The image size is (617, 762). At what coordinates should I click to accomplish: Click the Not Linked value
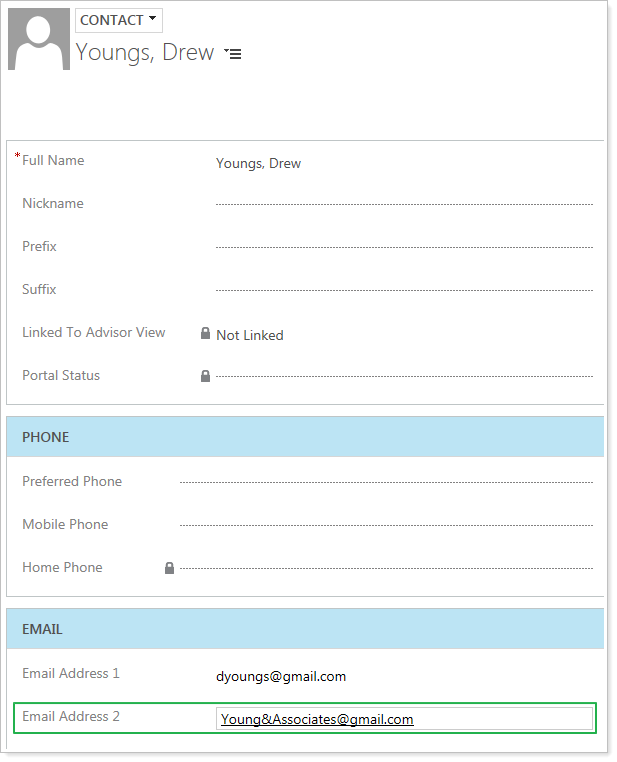[x=250, y=335]
